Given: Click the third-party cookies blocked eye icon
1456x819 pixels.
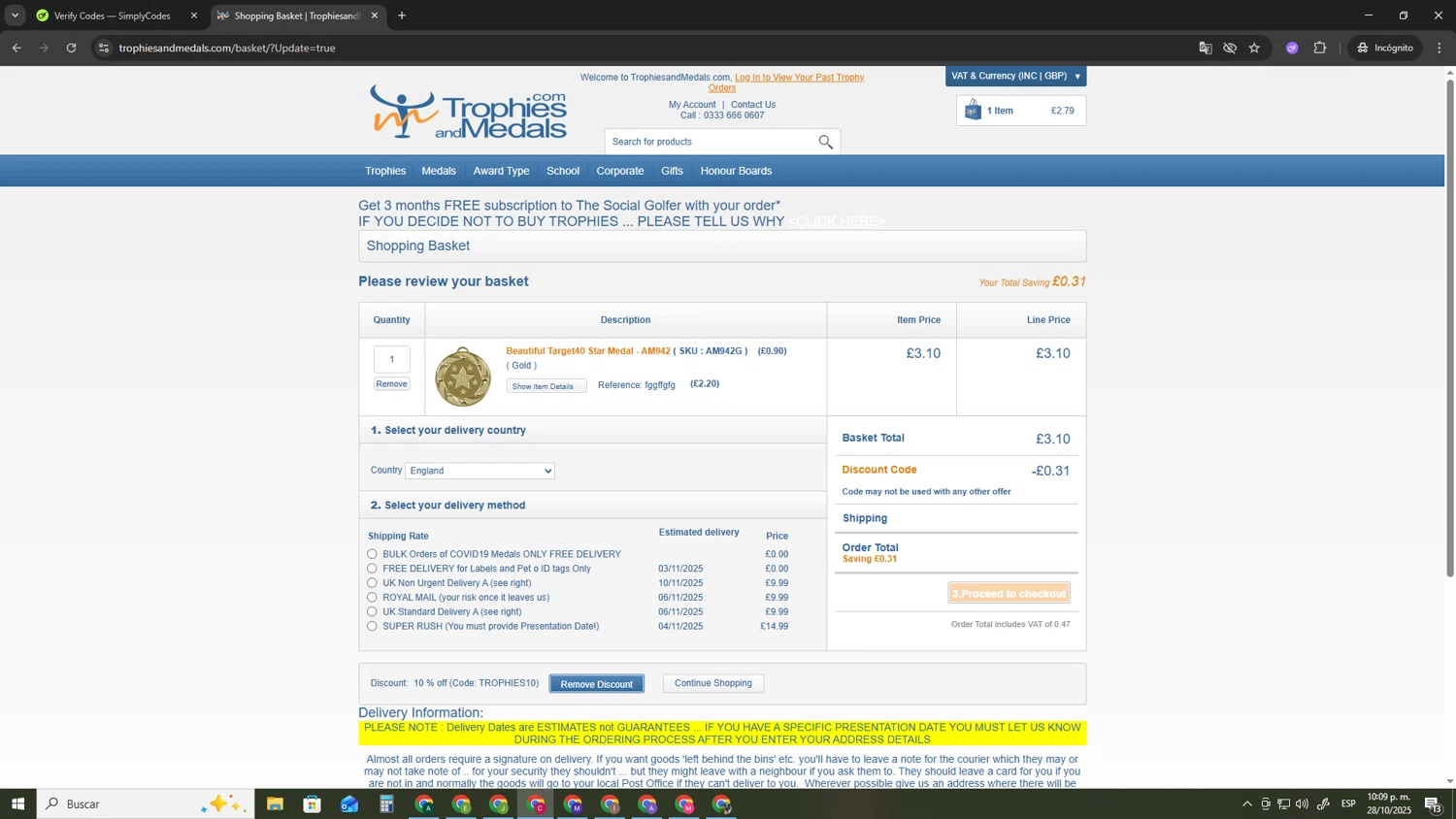Looking at the screenshot, I should point(1230,48).
